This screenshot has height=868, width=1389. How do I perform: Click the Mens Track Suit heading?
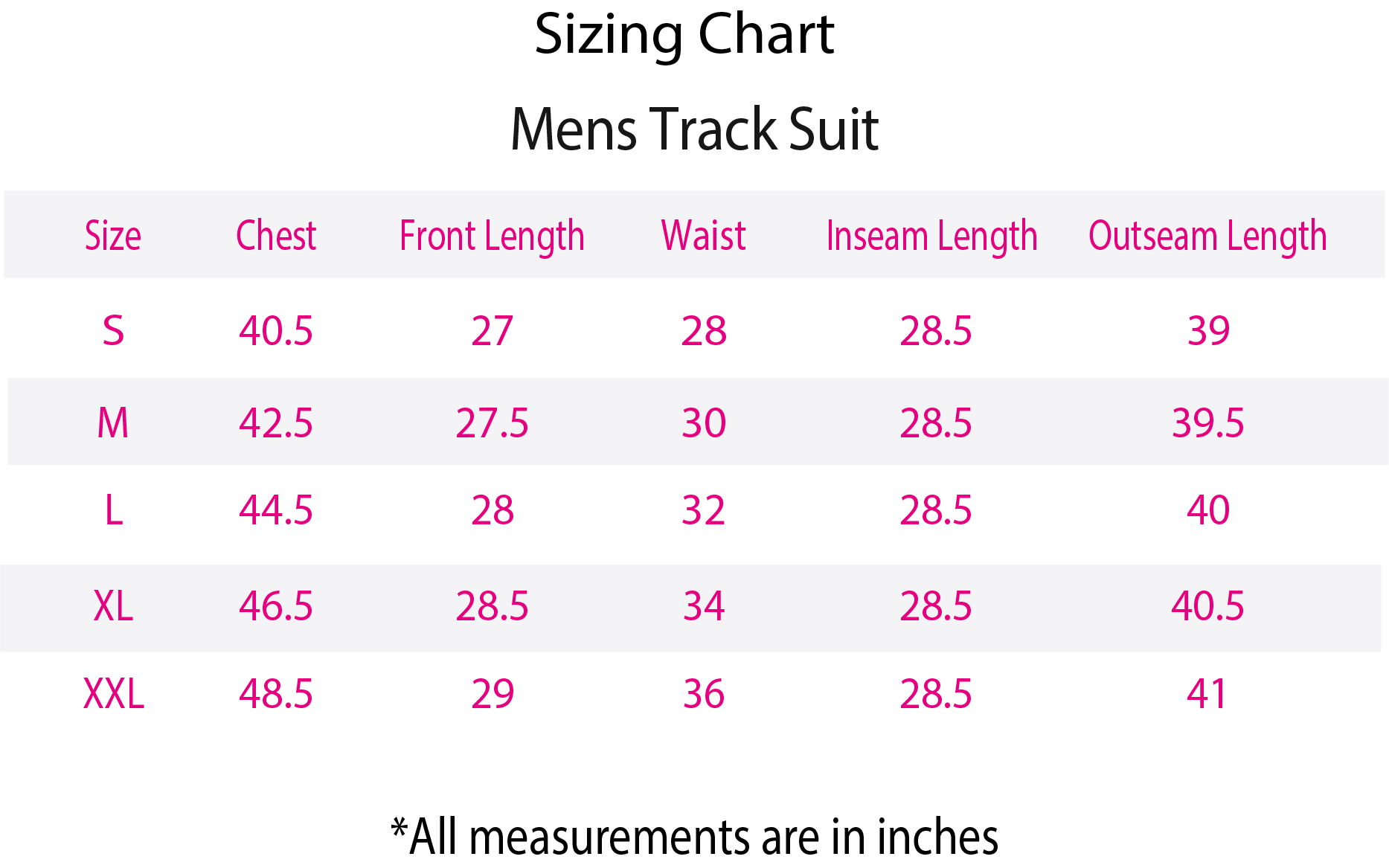pyautogui.click(x=694, y=129)
